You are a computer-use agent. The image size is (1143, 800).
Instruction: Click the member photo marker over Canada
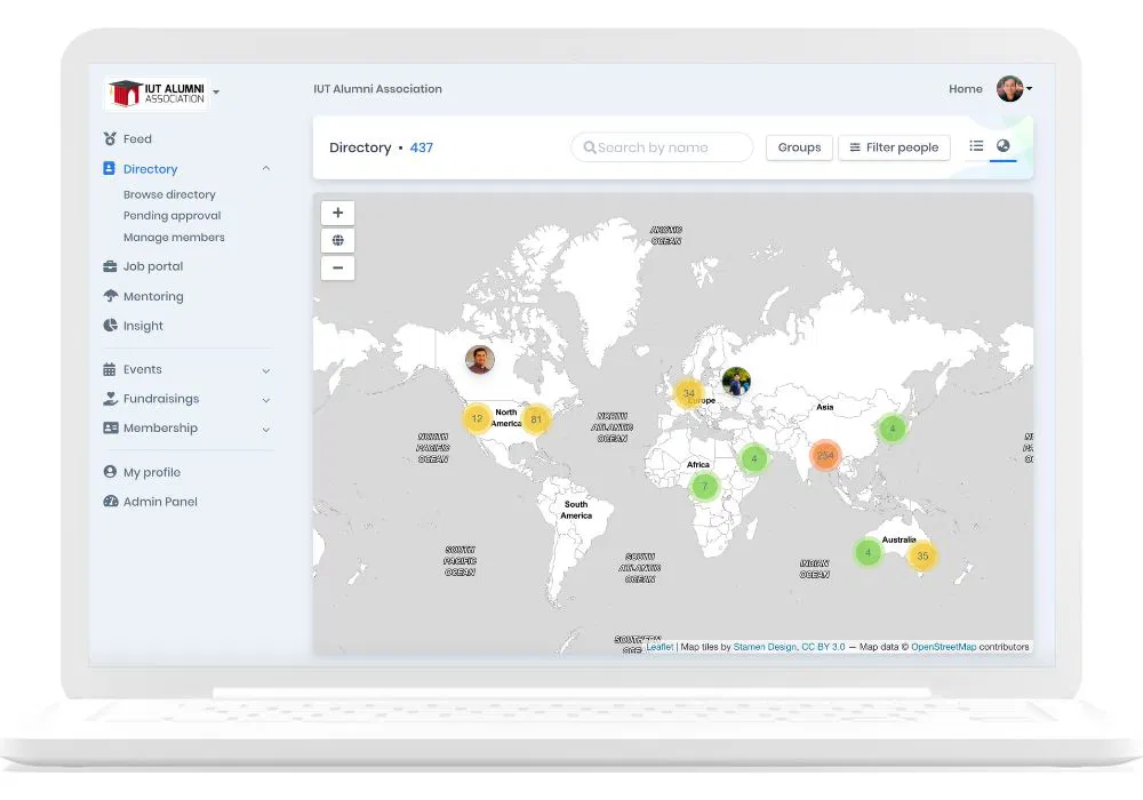(480, 360)
